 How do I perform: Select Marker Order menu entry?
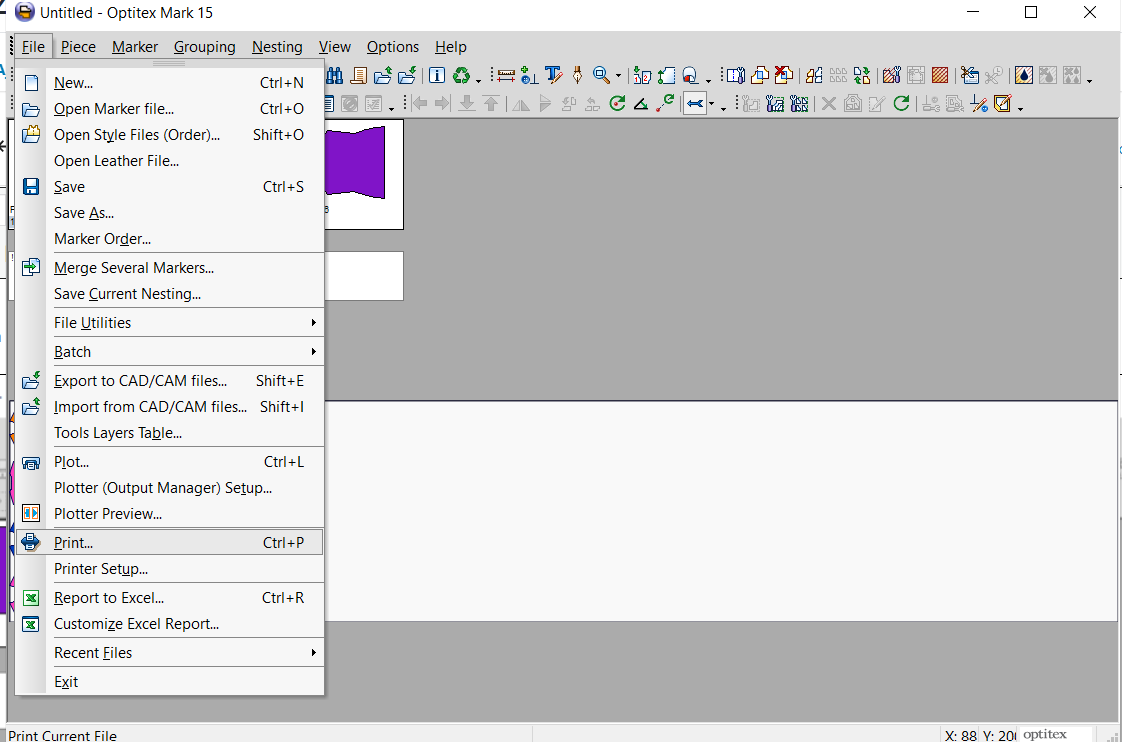[x=170, y=239]
